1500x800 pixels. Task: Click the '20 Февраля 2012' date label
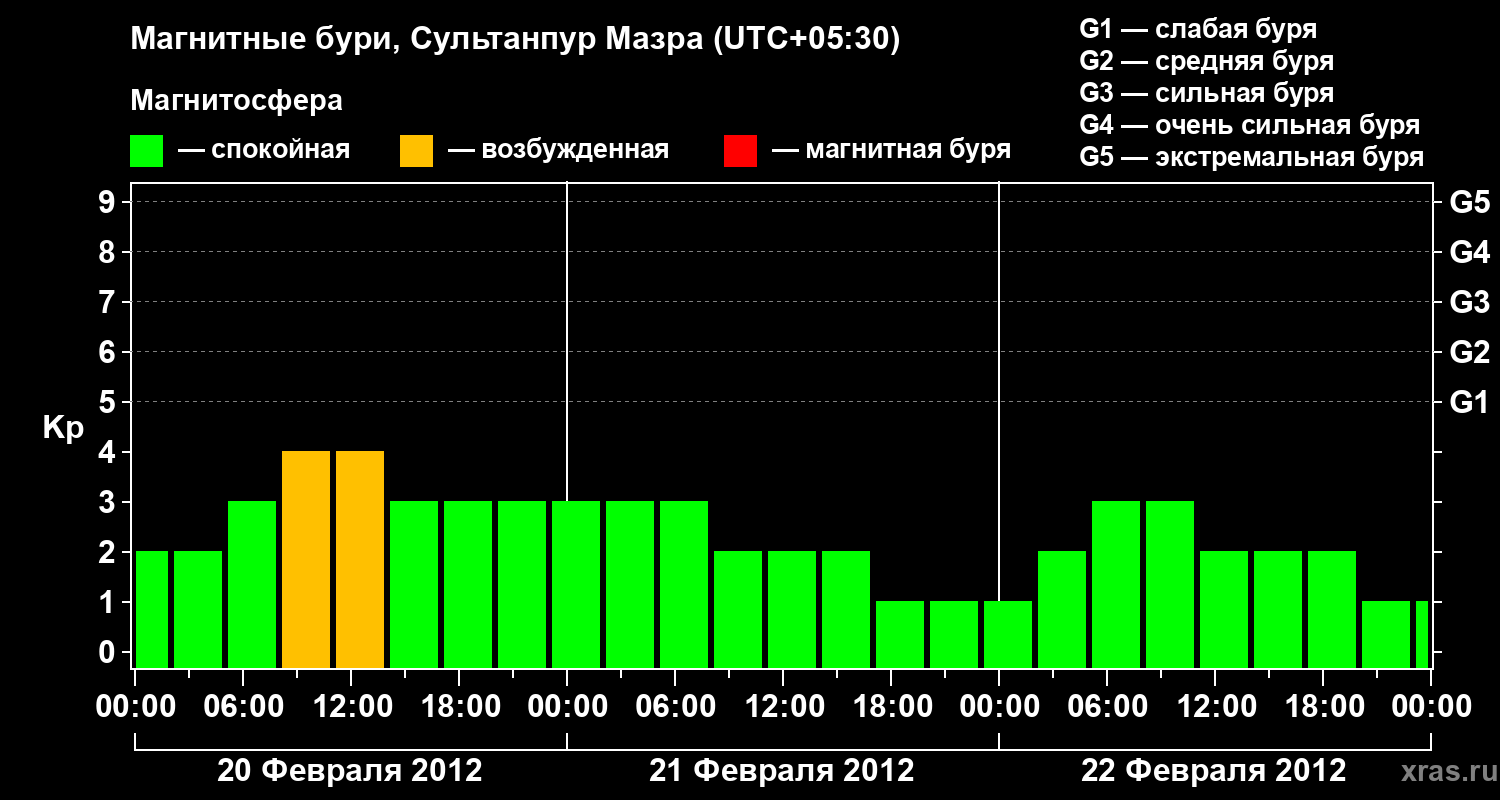click(350, 770)
